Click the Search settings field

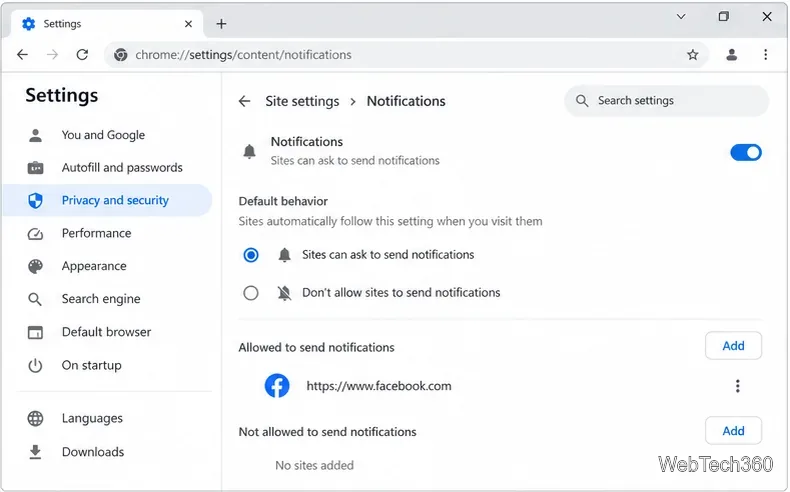[667, 101]
